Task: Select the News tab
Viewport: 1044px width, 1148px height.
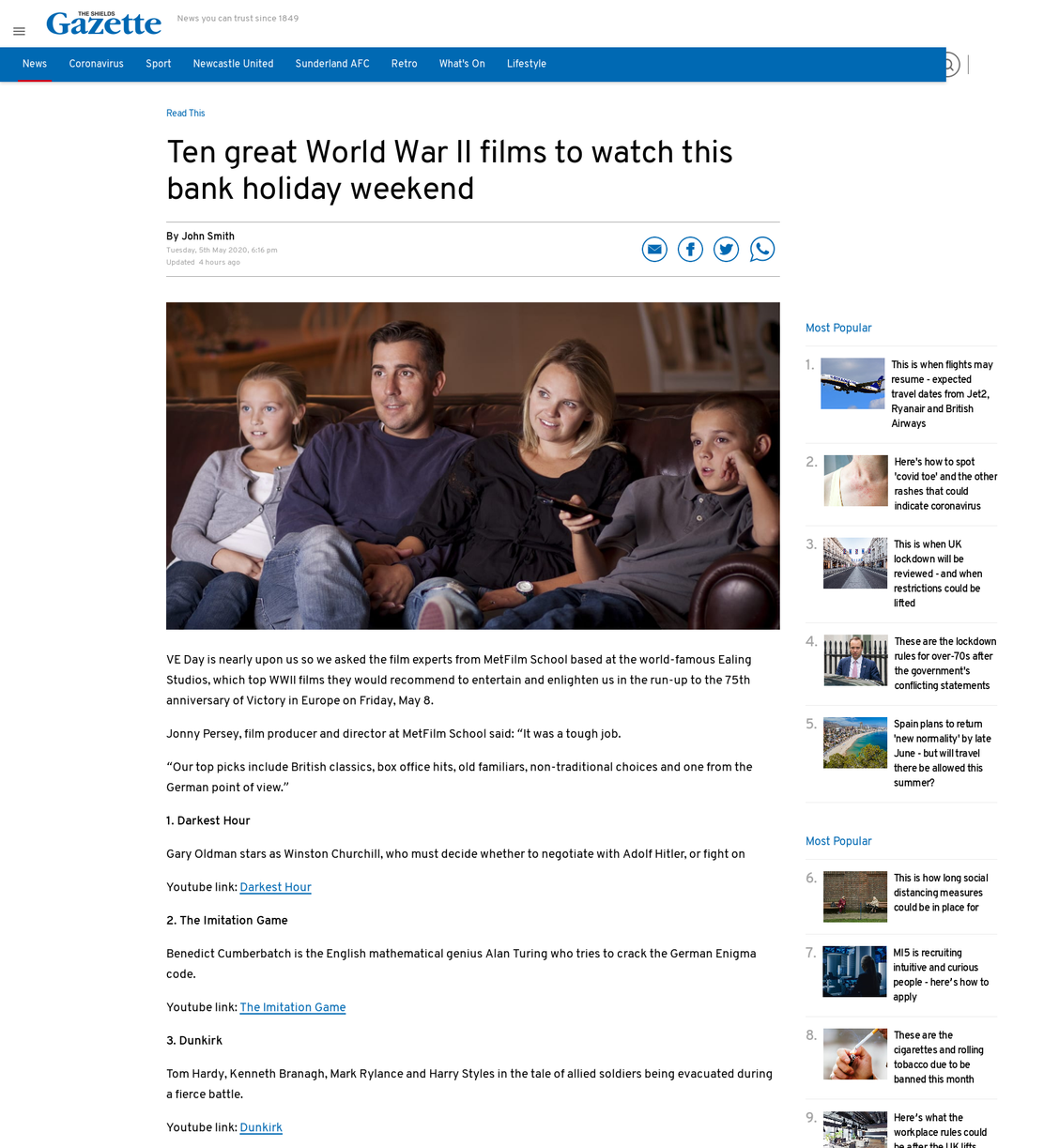Action: click(35, 64)
